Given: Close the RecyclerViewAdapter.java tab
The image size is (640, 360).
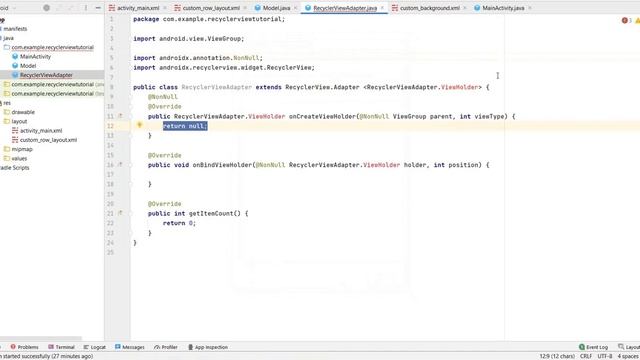Looking at the screenshot, I should click(382, 8).
